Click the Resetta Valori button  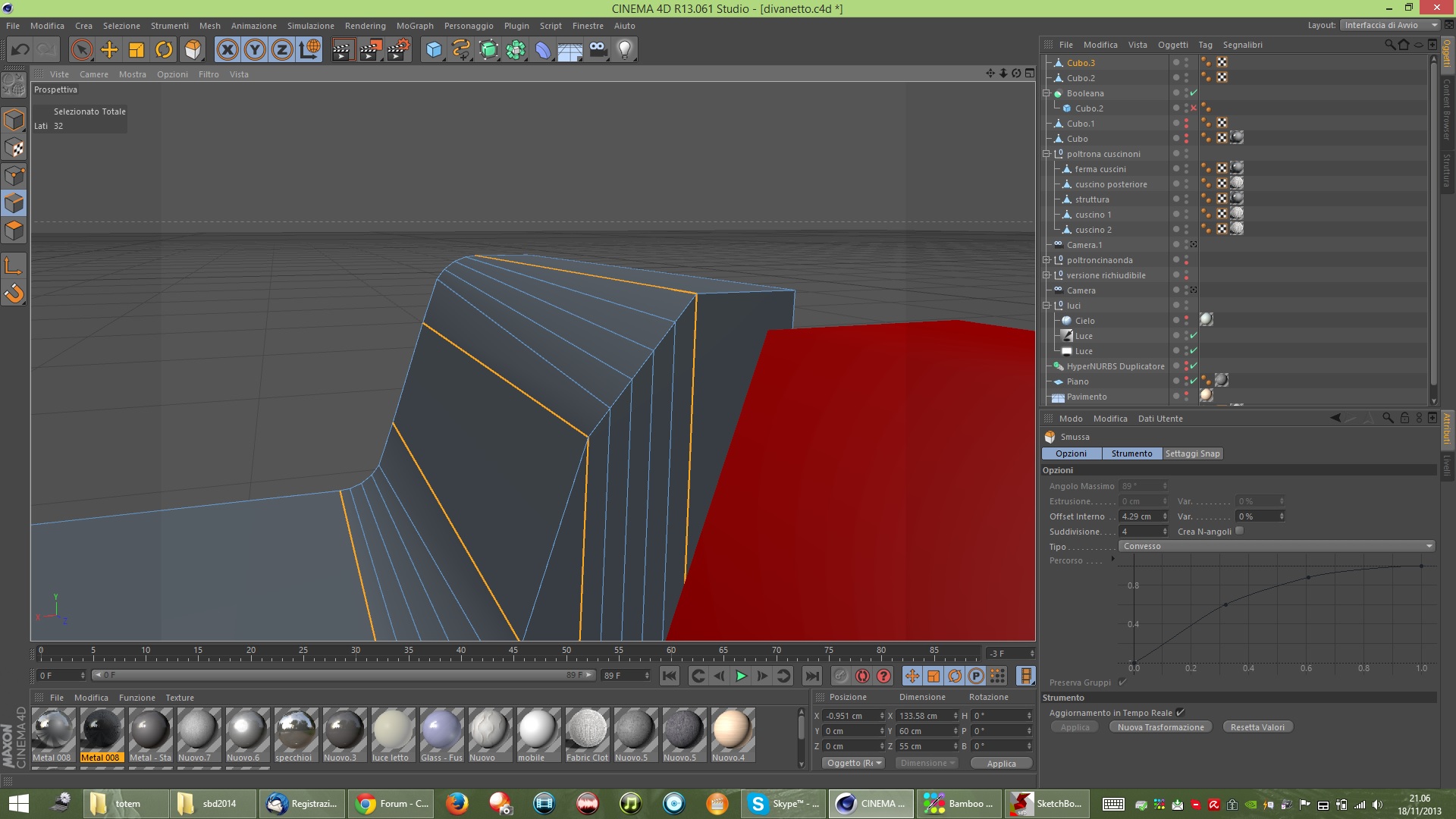pos(1257,726)
